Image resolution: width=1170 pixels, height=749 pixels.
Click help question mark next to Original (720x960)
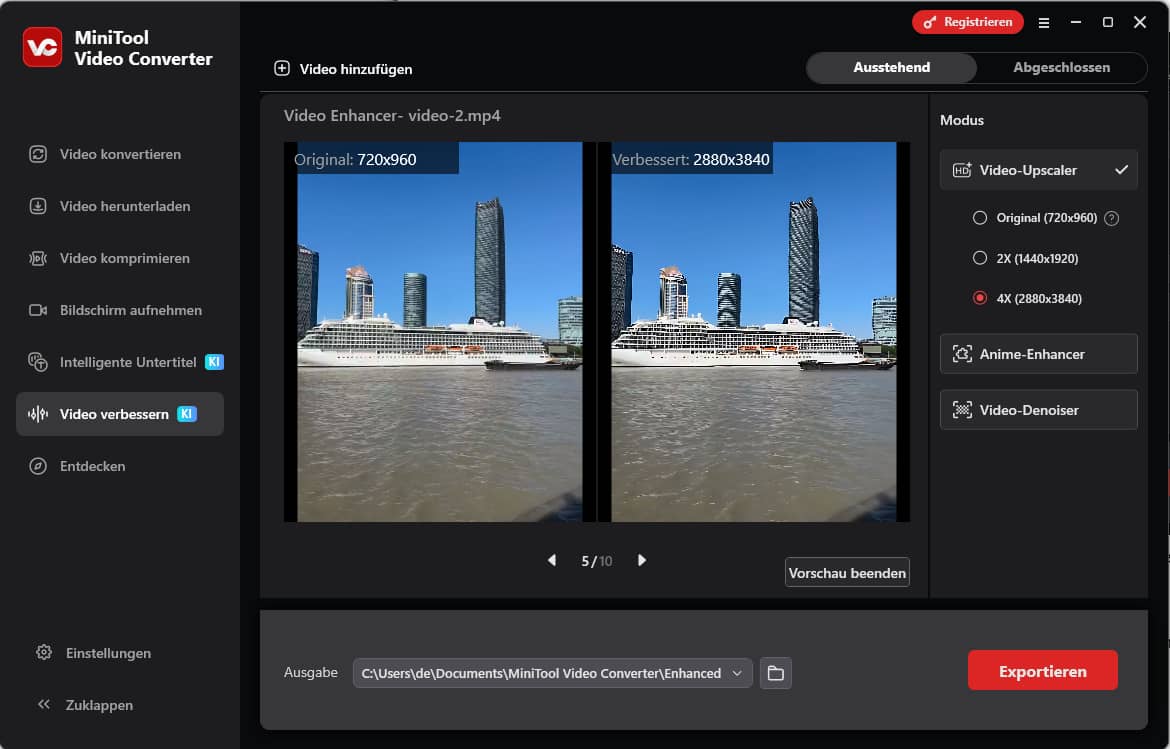pyautogui.click(x=1112, y=219)
